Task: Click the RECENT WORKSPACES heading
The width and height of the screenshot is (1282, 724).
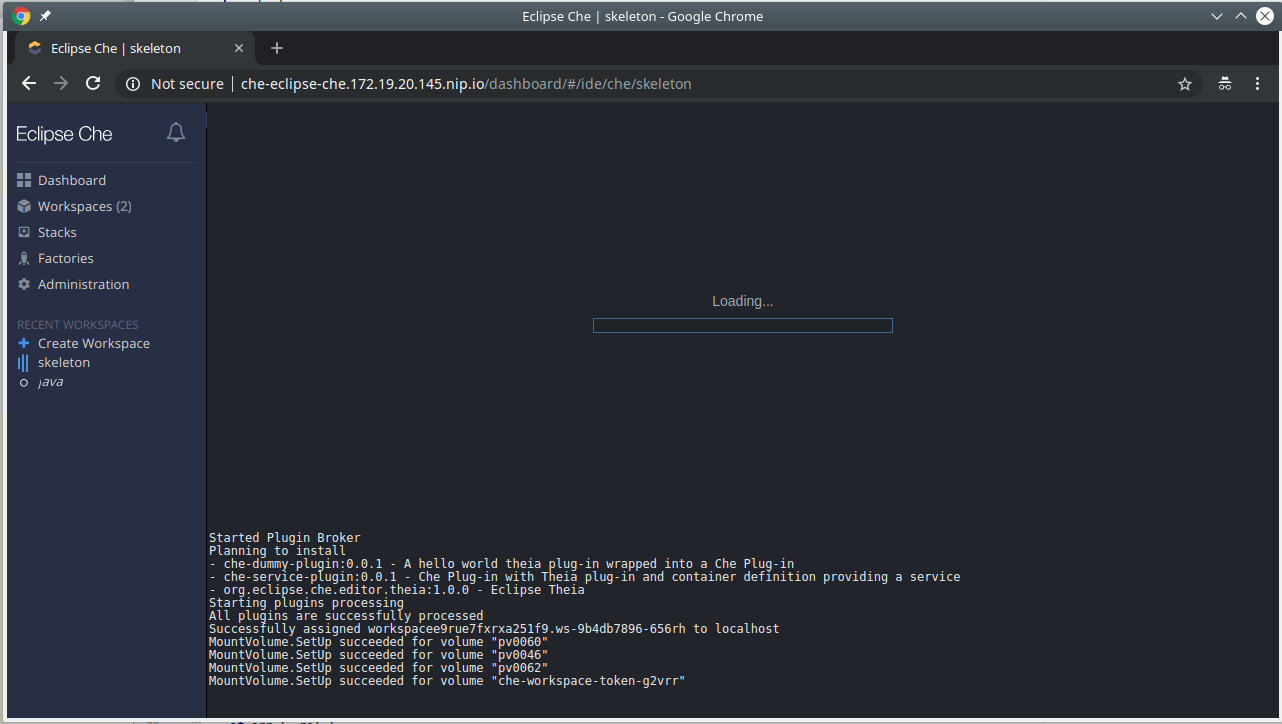Action: 78,325
